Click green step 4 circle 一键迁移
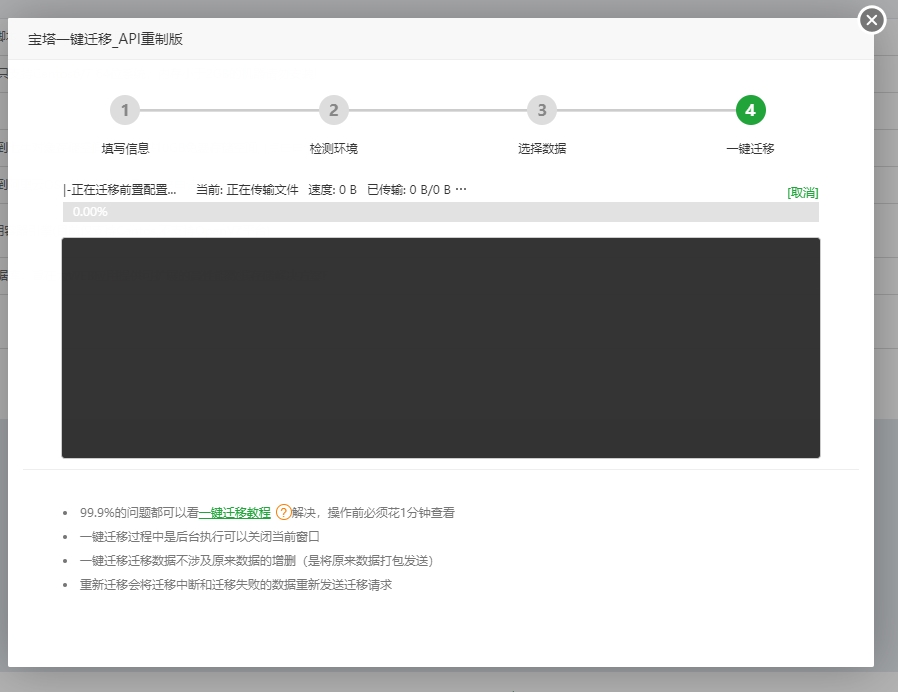The height and width of the screenshot is (692, 898). coord(750,110)
